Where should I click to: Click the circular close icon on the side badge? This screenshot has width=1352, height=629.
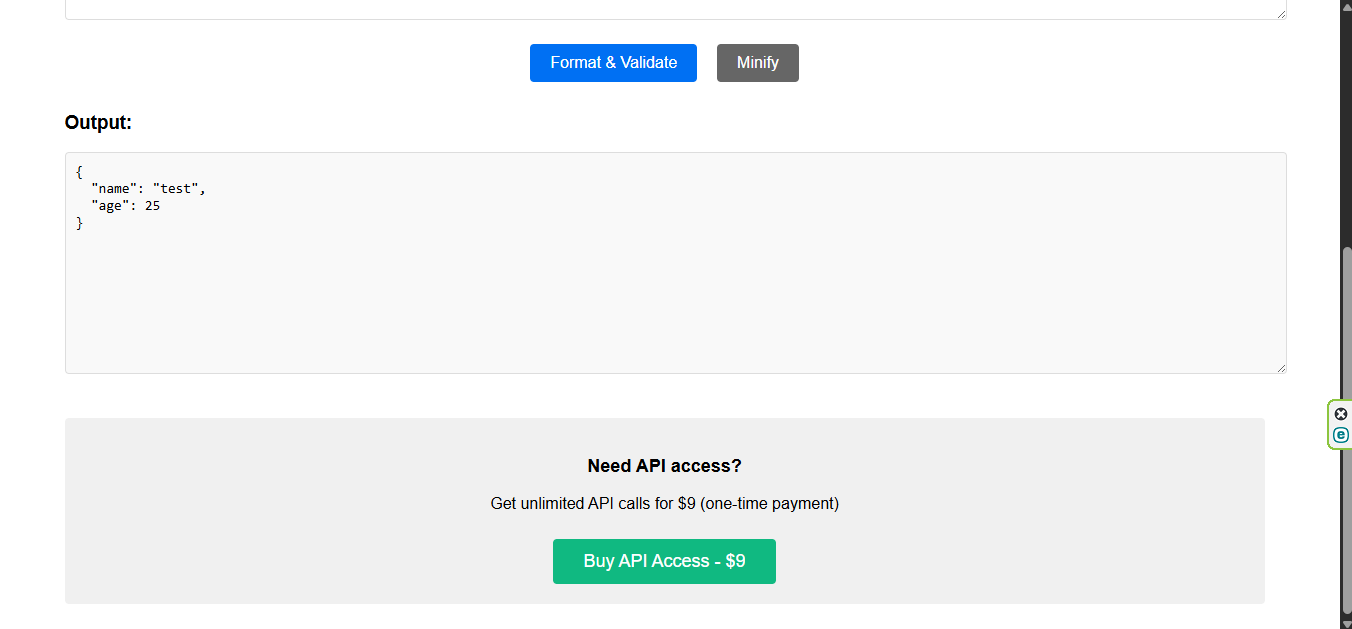point(1340,413)
